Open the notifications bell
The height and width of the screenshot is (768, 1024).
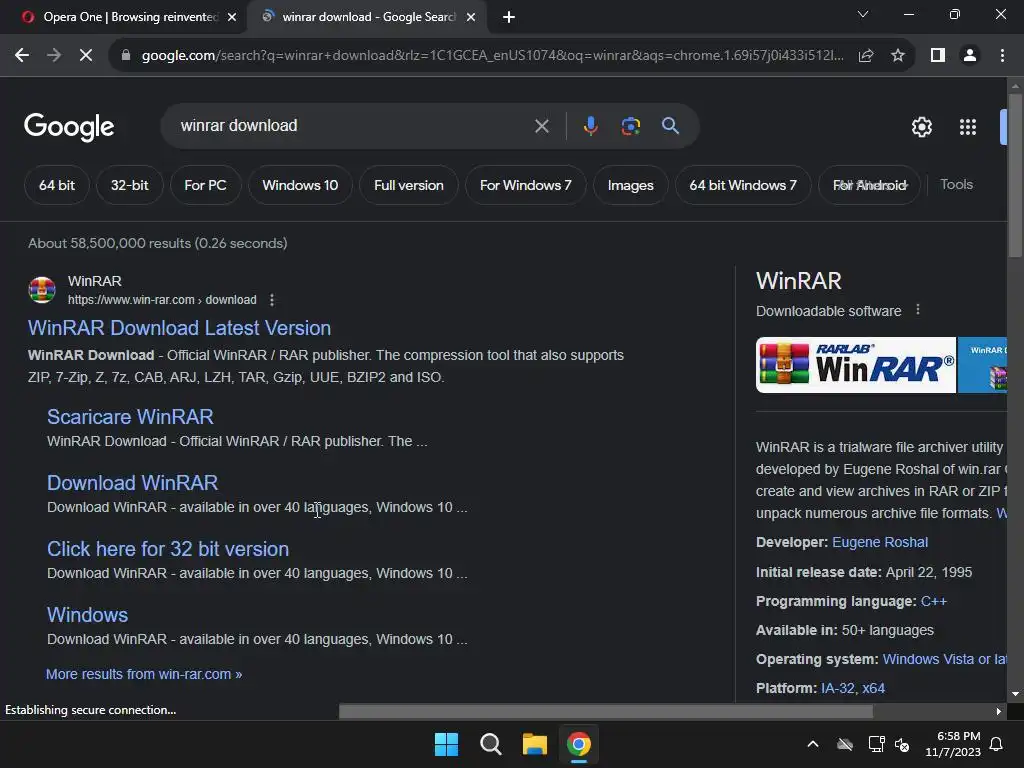pyautogui.click(x=997, y=744)
